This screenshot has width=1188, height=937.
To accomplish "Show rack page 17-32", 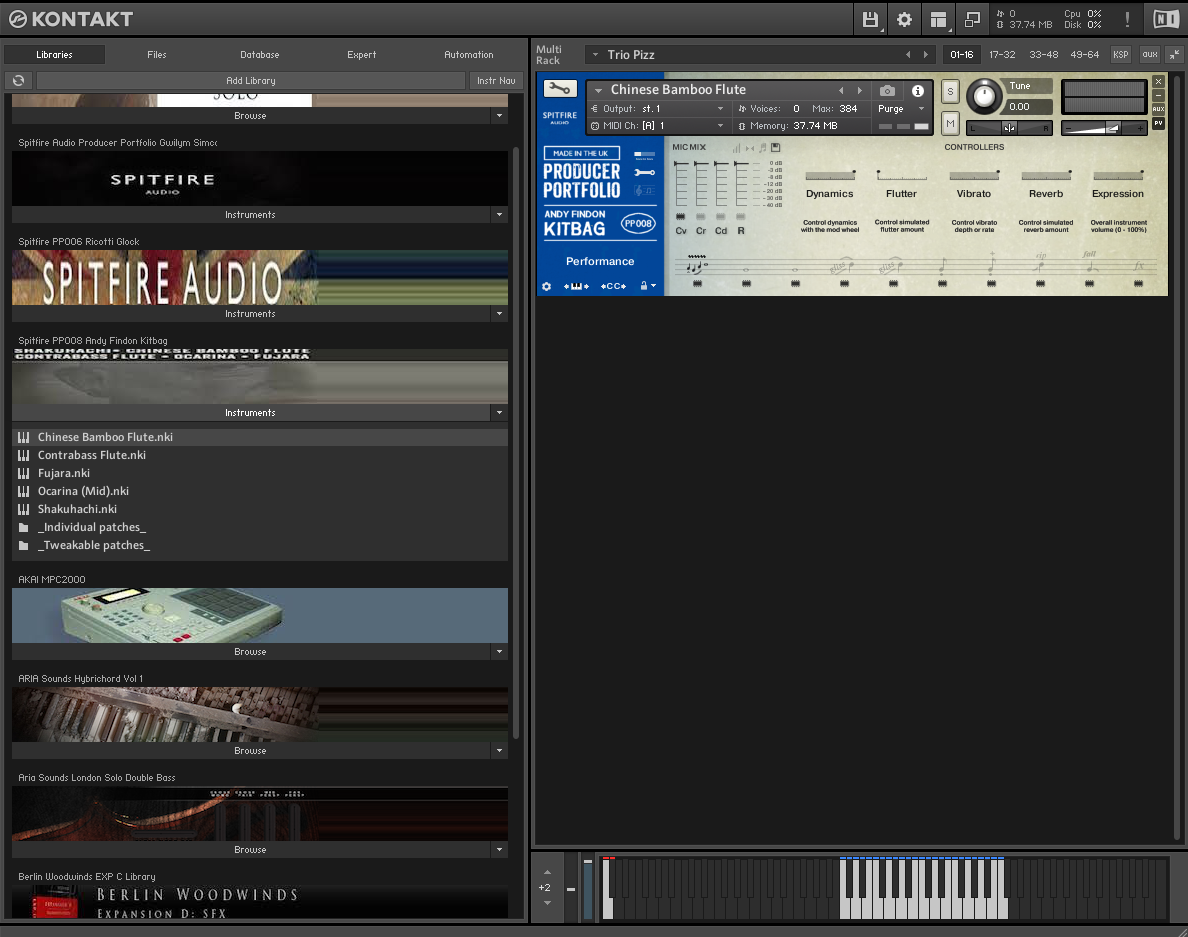I will (x=1002, y=55).
